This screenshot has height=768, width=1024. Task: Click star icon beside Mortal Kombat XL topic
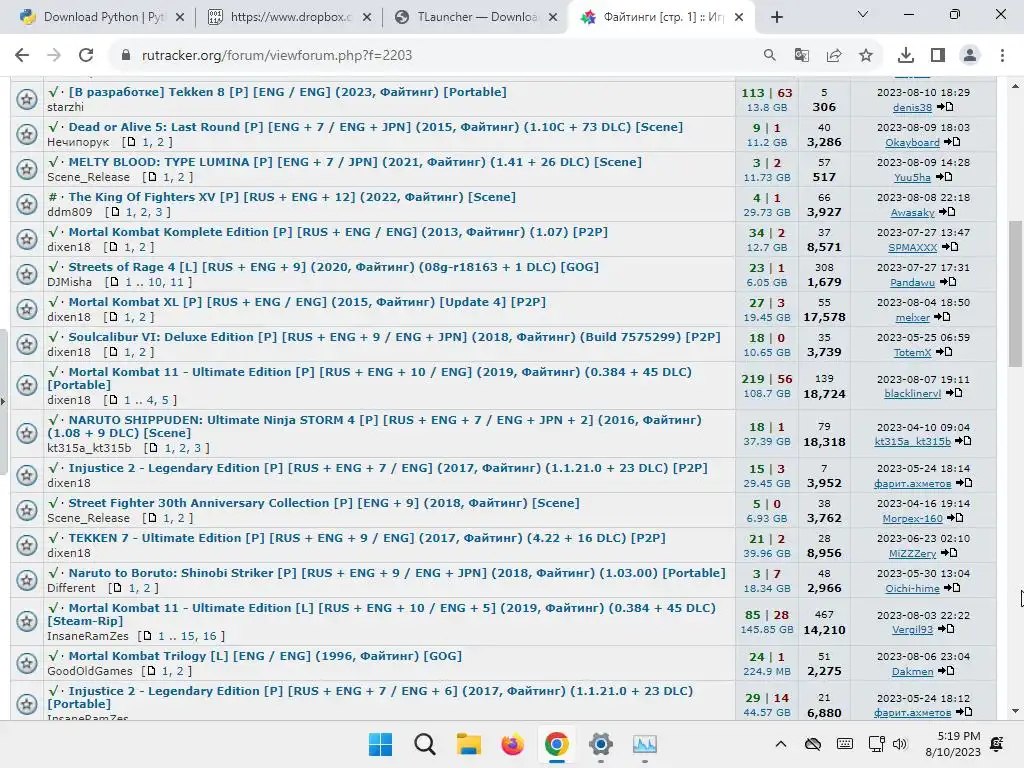point(27,309)
